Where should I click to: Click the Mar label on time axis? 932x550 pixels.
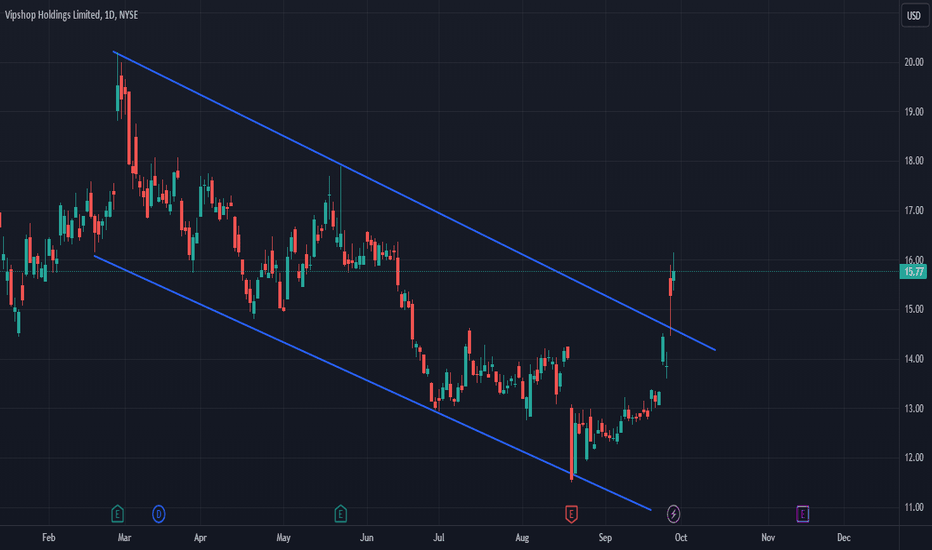click(x=124, y=538)
